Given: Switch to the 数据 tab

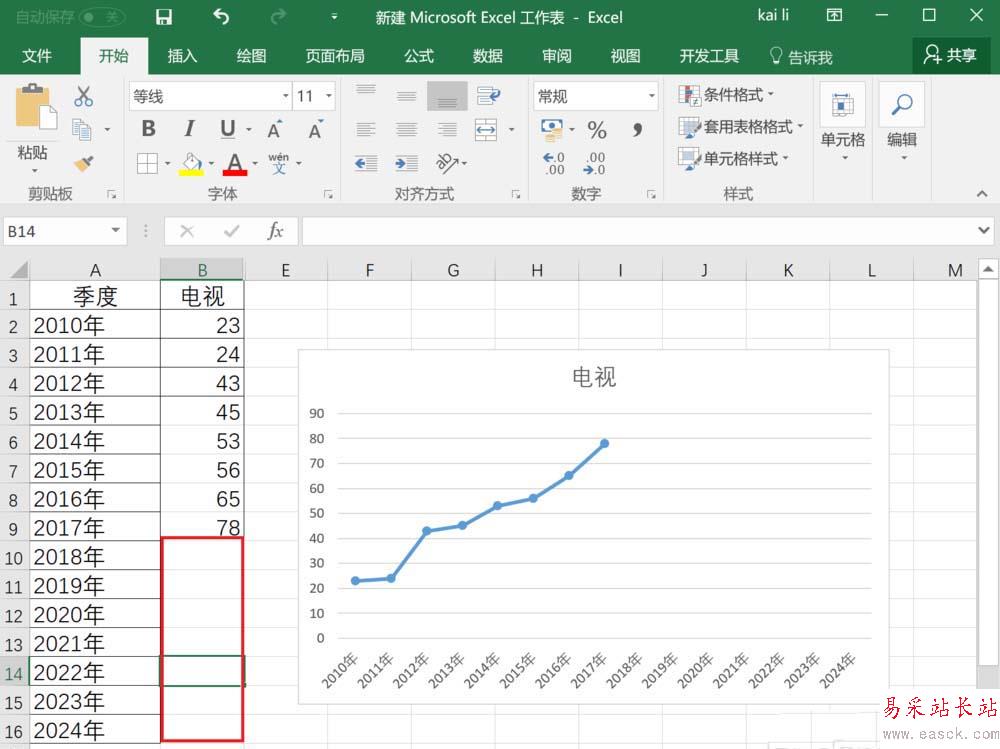Looking at the screenshot, I should pyautogui.click(x=488, y=56).
